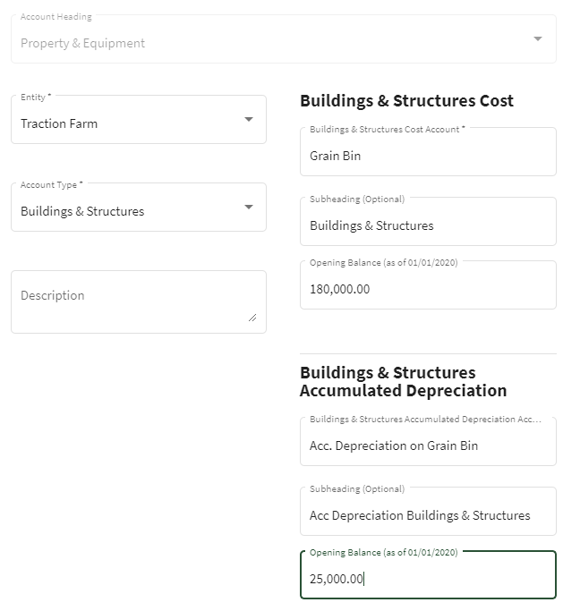The image size is (580, 611).
Task: Click the Entity field label
Action: [x=35, y=97]
